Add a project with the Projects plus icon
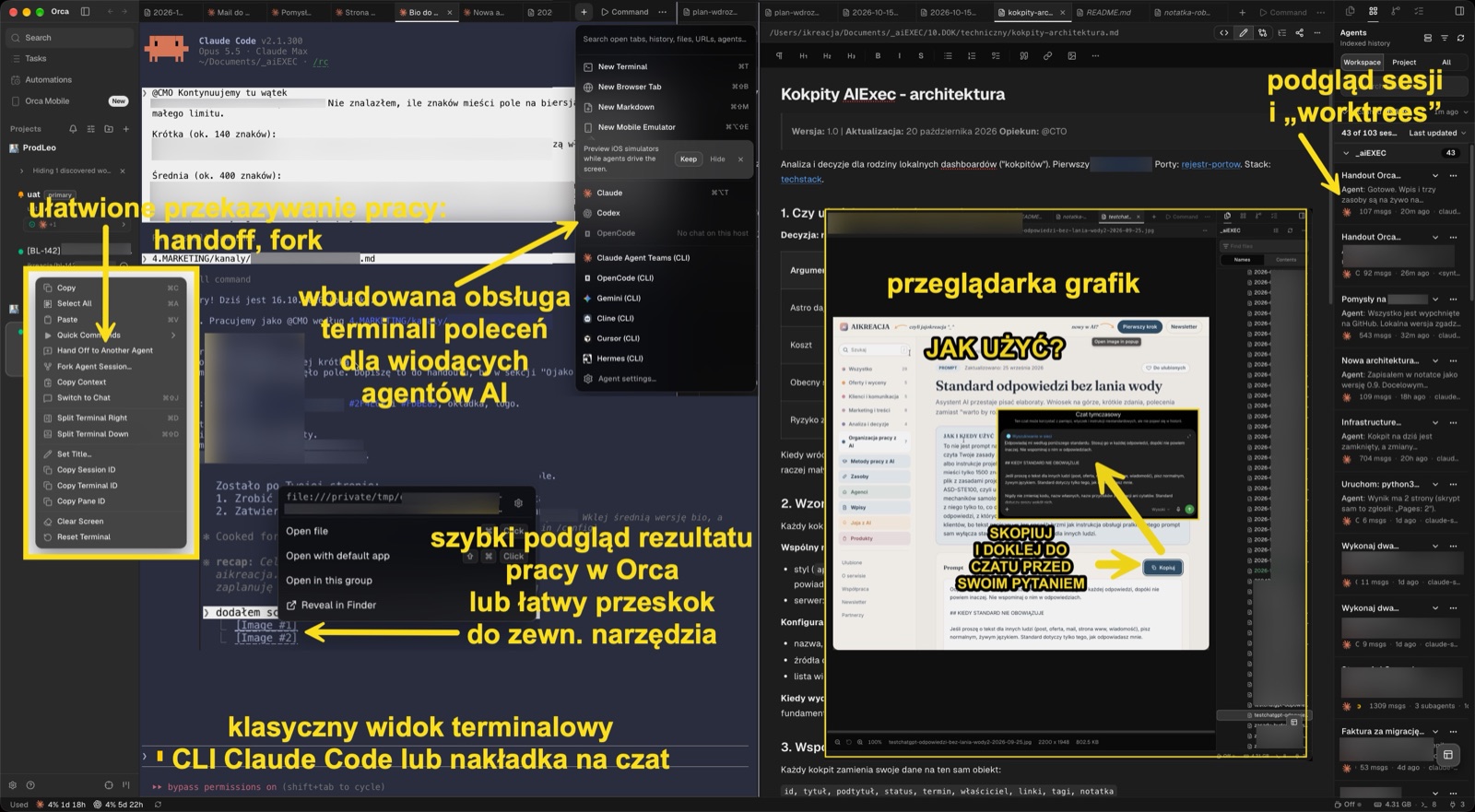Viewport: 1475px width, 812px height. pos(126,129)
